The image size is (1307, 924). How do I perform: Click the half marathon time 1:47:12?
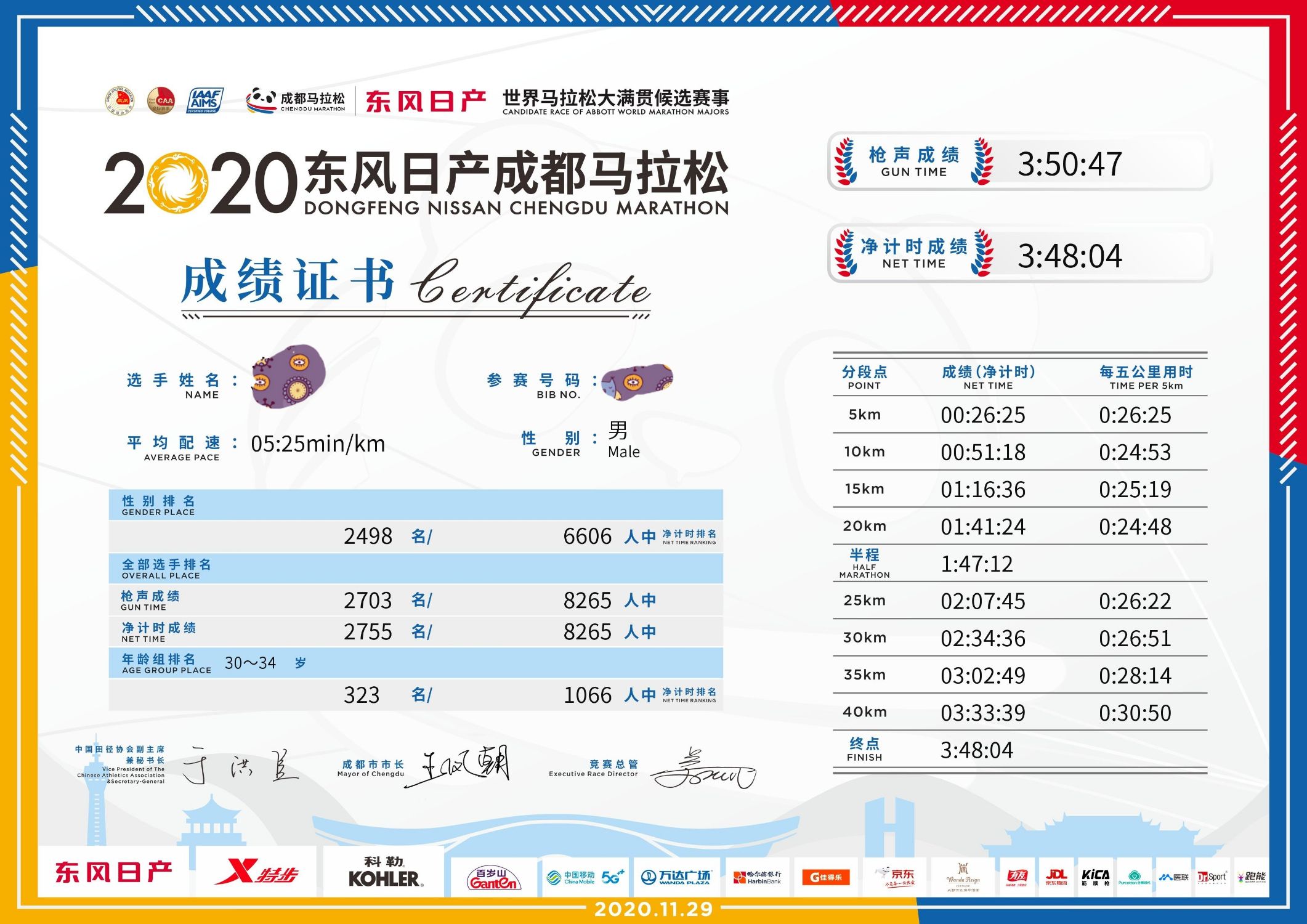point(976,564)
